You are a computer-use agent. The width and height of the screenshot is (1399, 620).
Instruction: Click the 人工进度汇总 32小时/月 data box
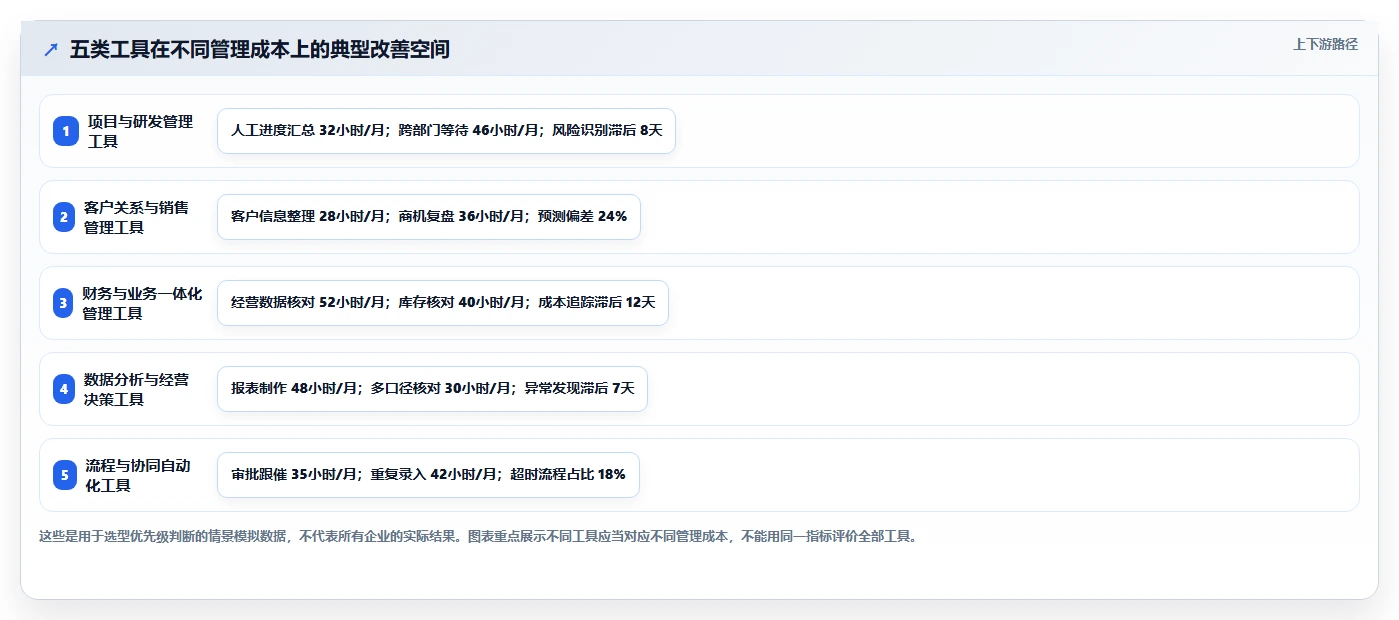[446, 131]
